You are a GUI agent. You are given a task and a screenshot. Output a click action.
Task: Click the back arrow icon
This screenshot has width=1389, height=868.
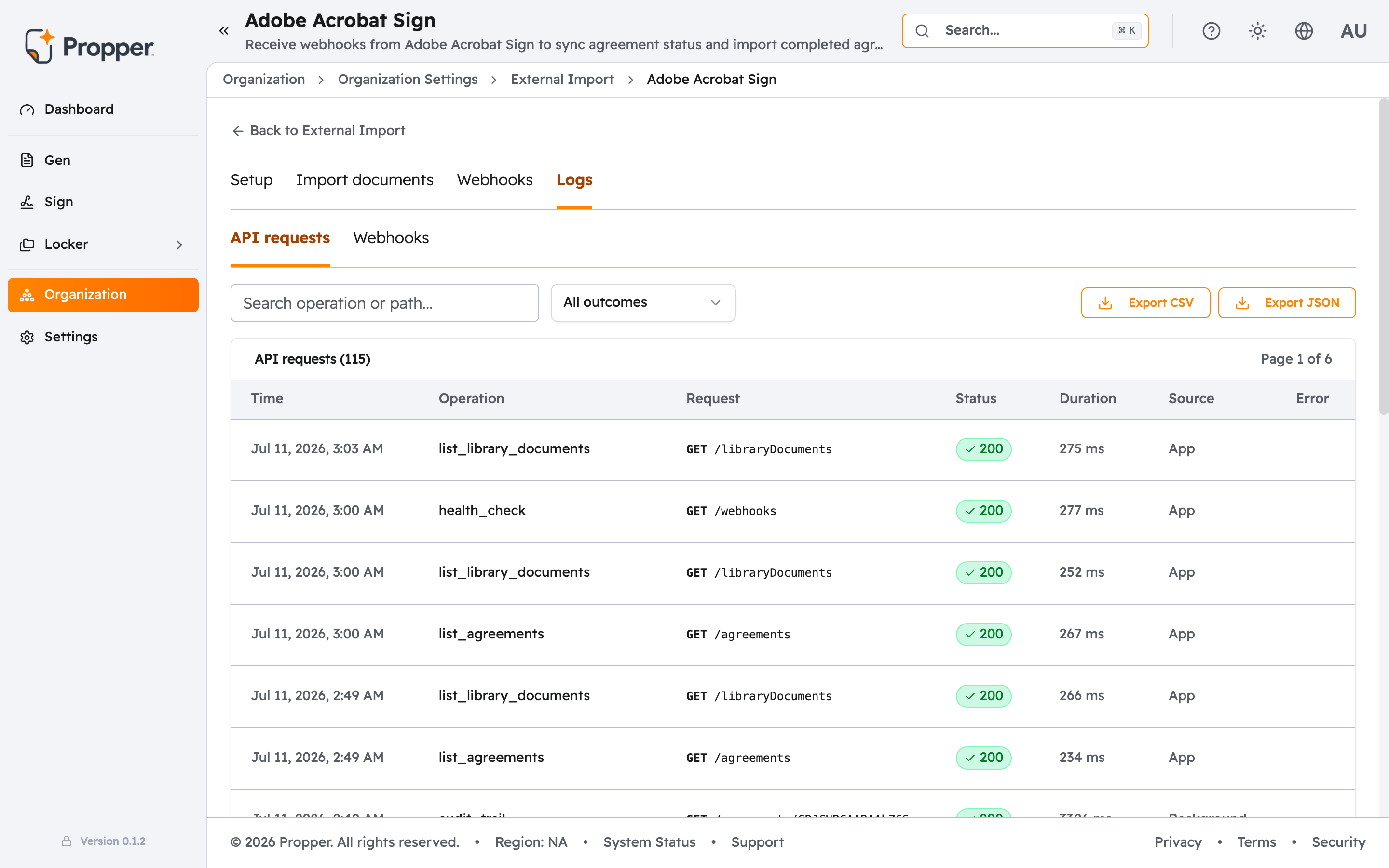(x=238, y=132)
